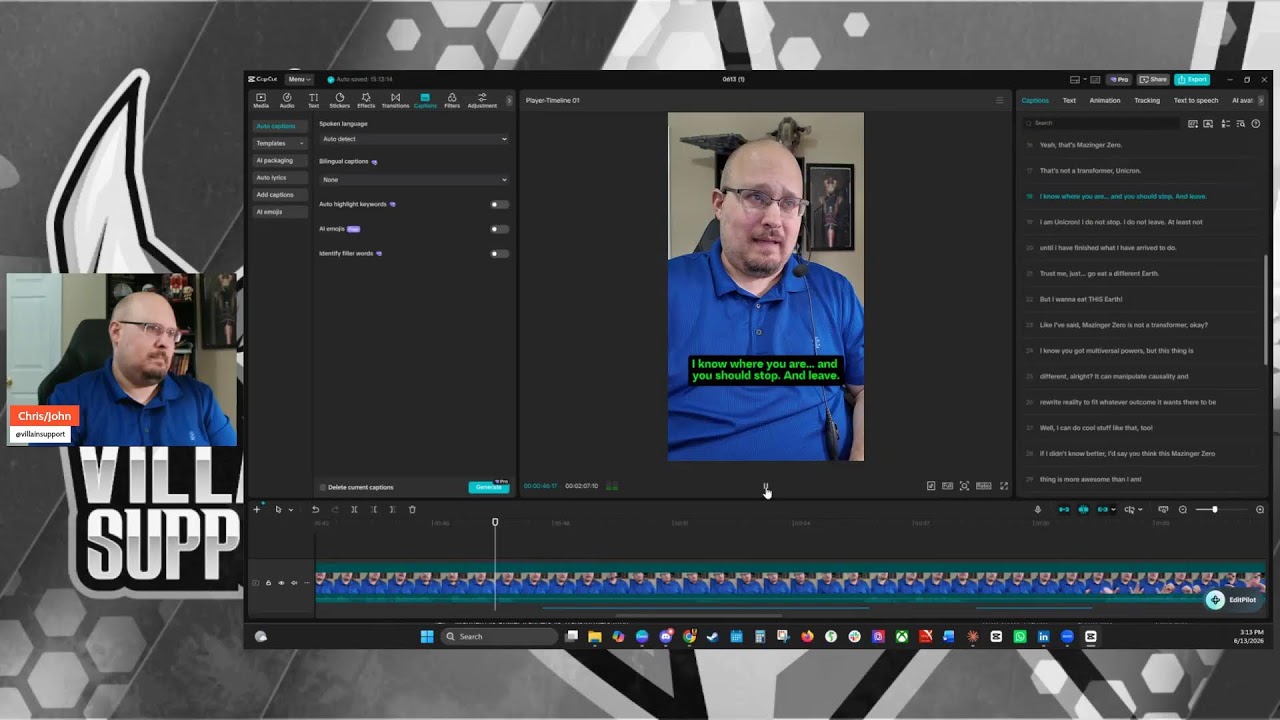Open the linkage icon dropdown above timeline

click(1113, 509)
